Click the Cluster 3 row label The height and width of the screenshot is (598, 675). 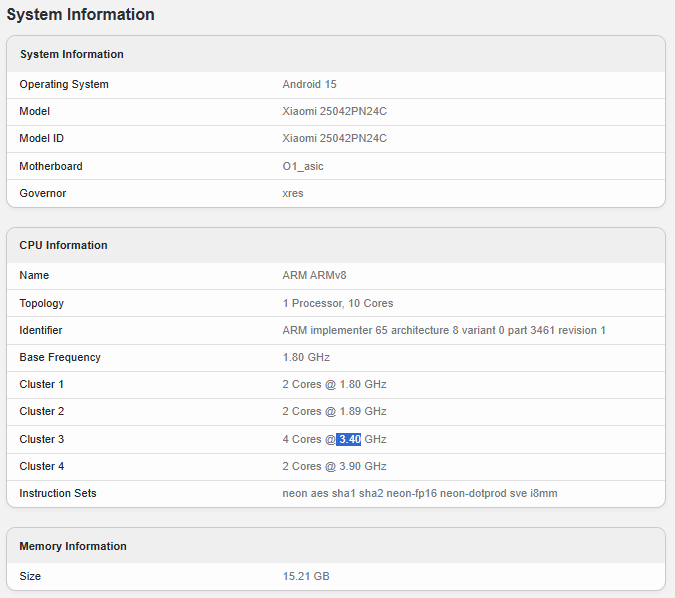(41, 439)
